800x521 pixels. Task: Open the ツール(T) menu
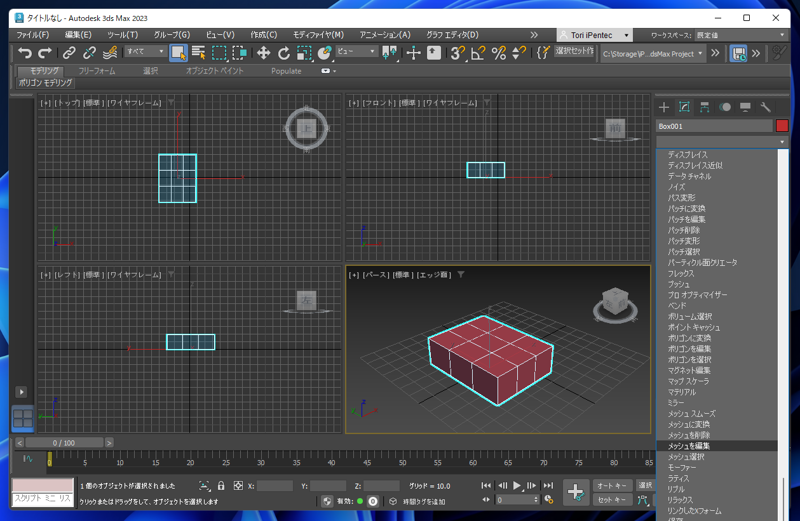point(122,35)
